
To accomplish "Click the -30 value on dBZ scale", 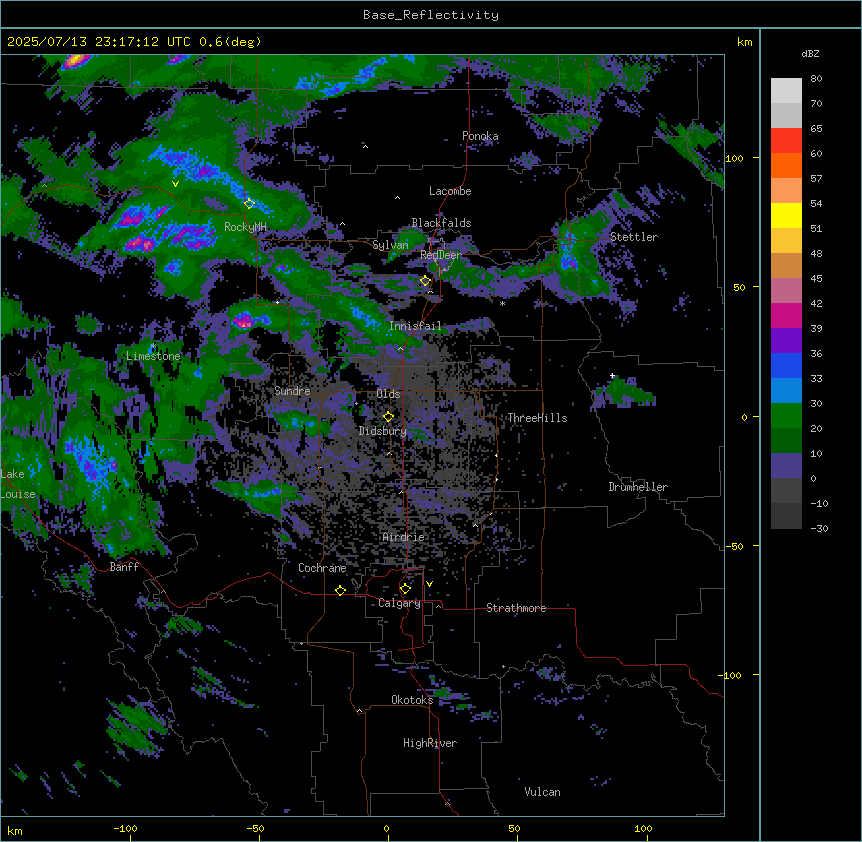I will pos(819,528).
